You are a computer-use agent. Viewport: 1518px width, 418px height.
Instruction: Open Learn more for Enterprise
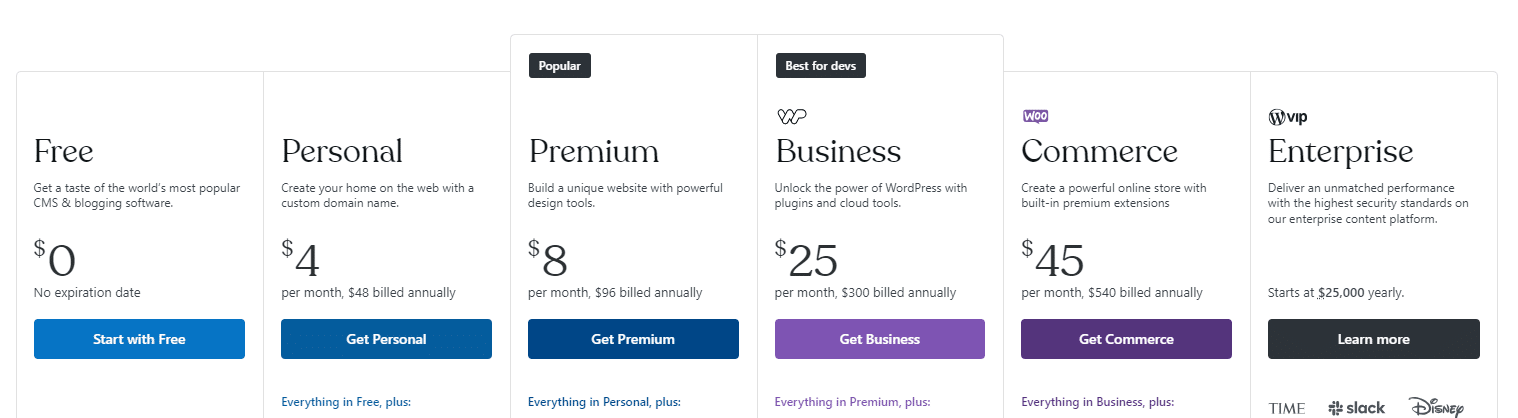pos(1374,339)
